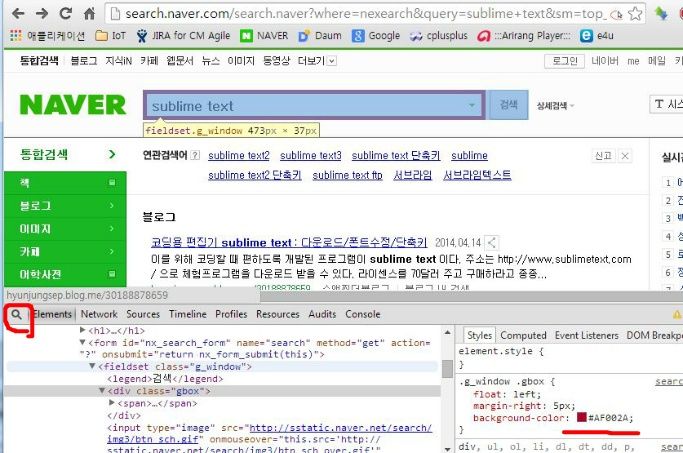Close the related searches with the X button
The height and width of the screenshot is (453, 683).
625,156
